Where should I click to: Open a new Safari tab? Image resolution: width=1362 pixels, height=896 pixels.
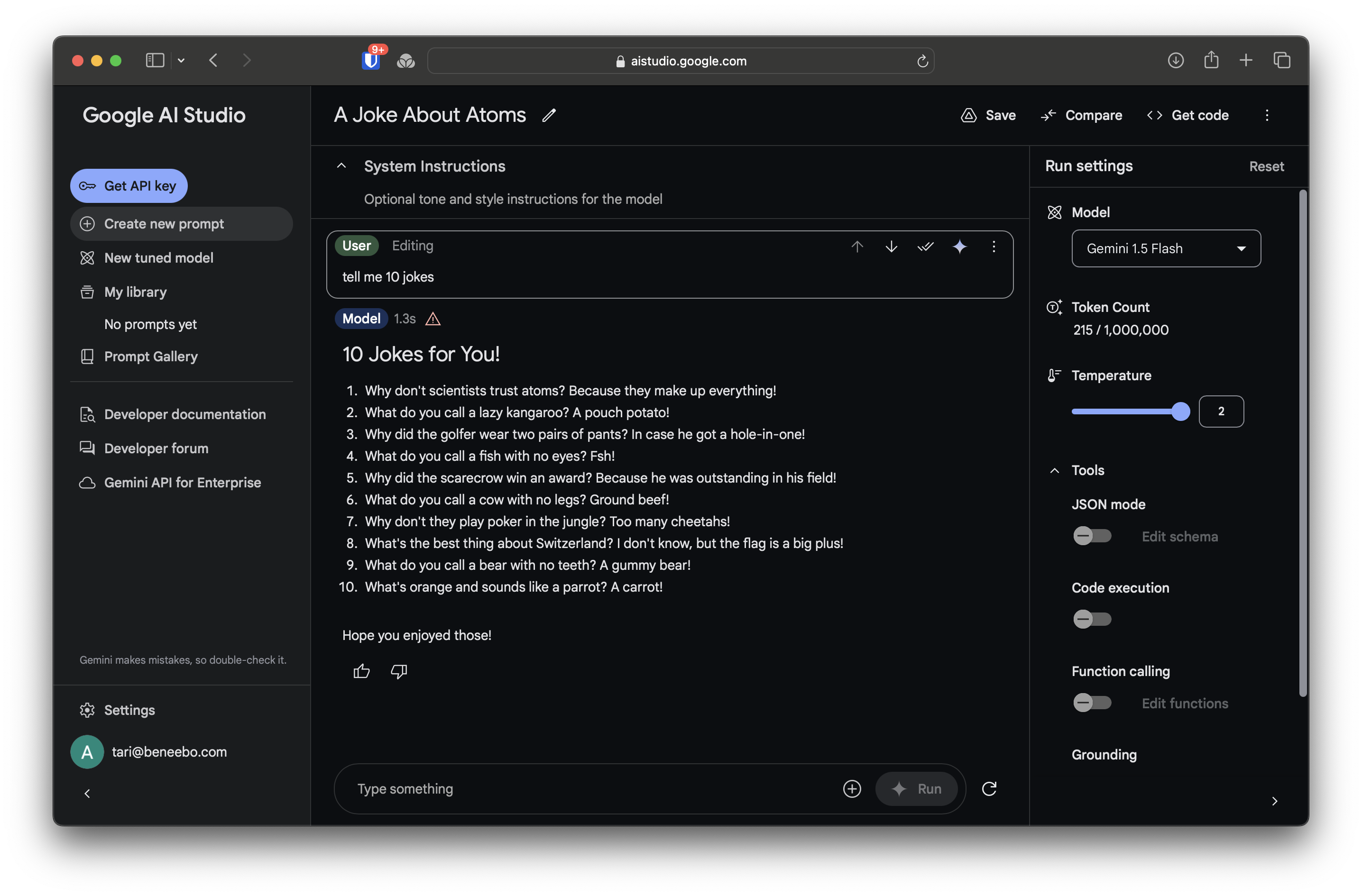1246,60
